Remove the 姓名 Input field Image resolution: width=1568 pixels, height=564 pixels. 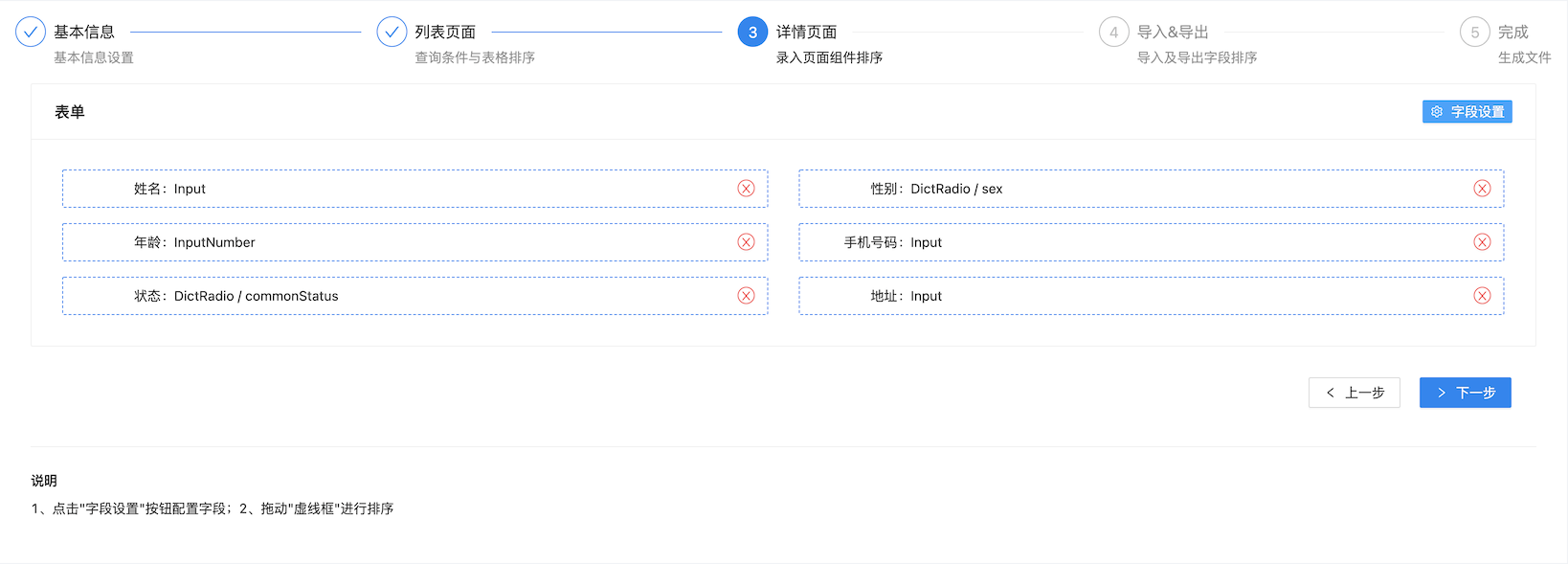[x=746, y=189]
